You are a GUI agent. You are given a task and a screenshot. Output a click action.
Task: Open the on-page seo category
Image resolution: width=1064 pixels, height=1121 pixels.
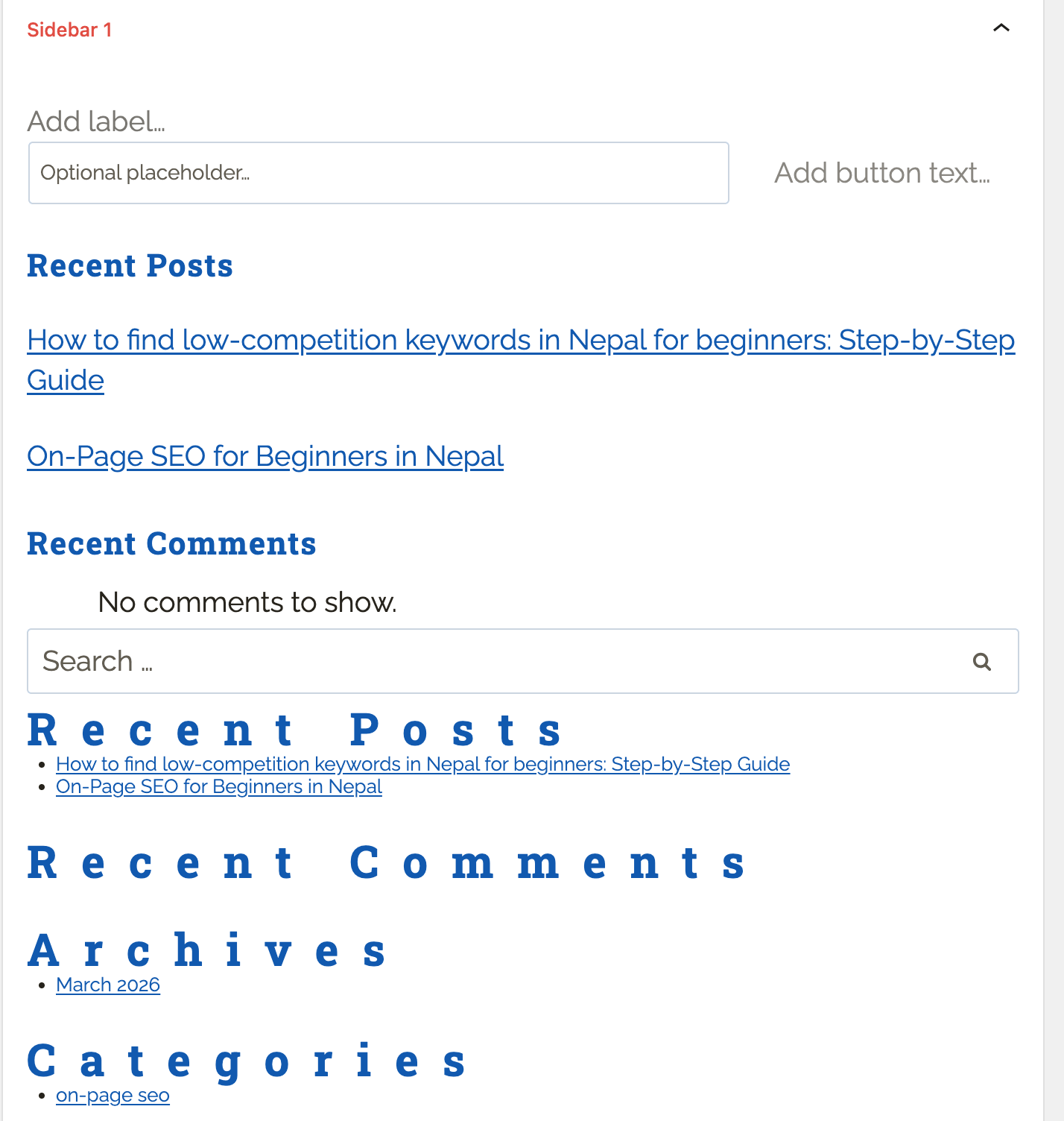113,1095
